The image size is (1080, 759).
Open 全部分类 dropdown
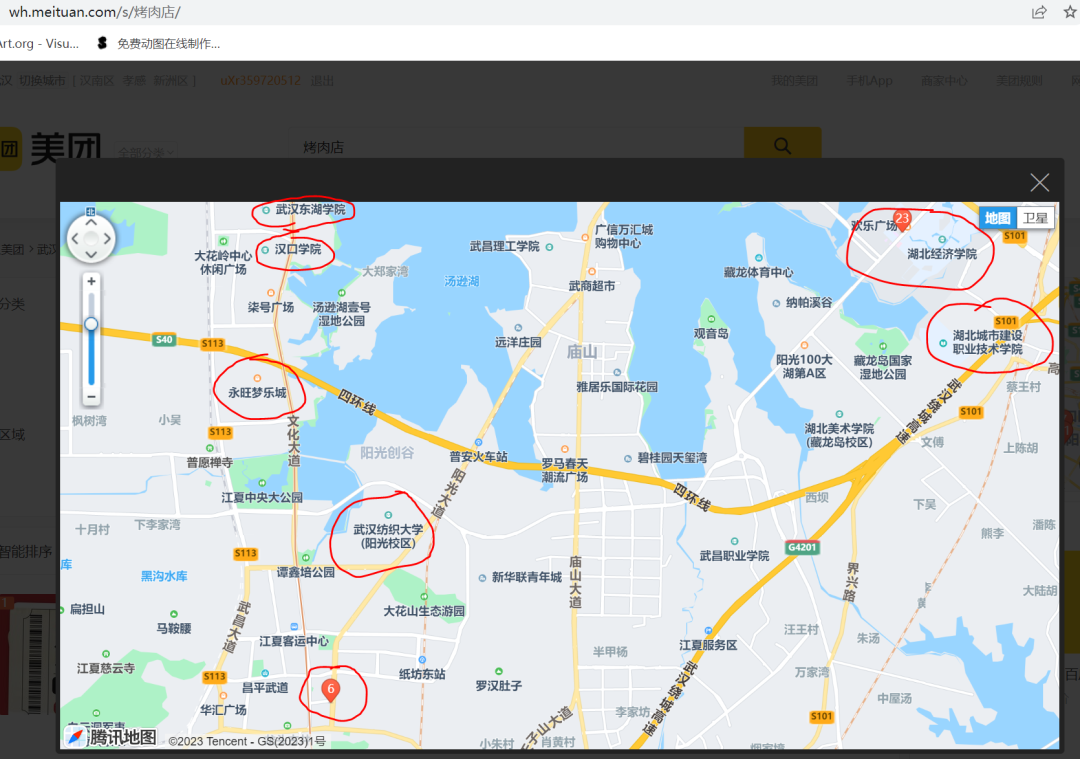click(x=145, y=152)
